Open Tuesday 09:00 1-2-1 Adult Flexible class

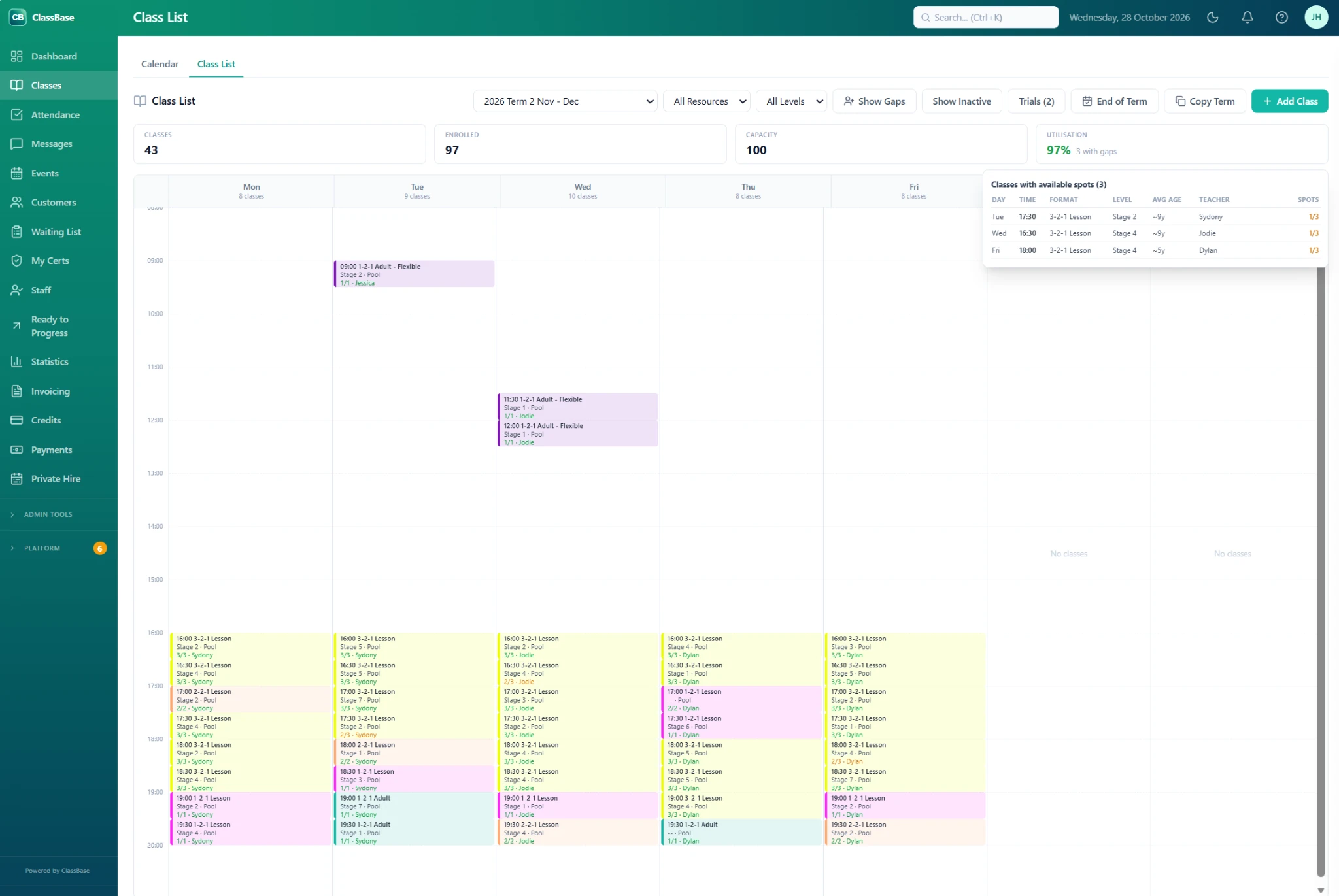[x=414, y=274]
